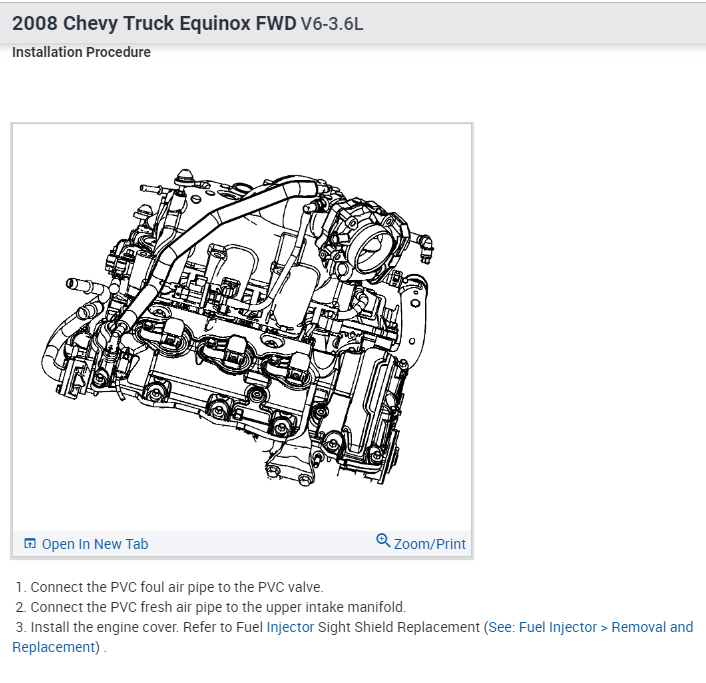Follow the blue 'Injector' hyperlink in step 3
Image resolution: width=706 pixels, height=683 pixels.
point(290,627)
